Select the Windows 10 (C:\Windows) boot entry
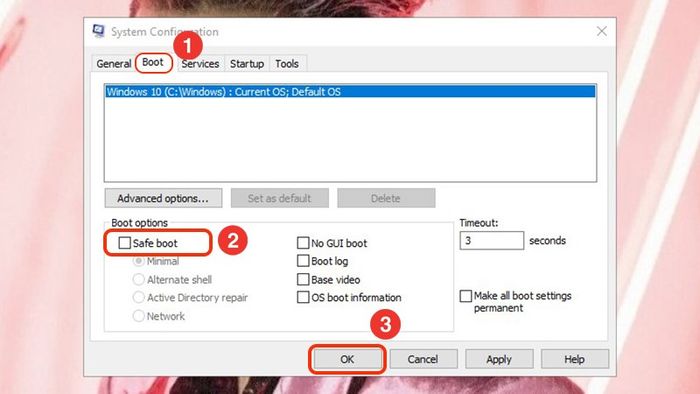Viewport: 700px width, 394px height. click(350, 92)
